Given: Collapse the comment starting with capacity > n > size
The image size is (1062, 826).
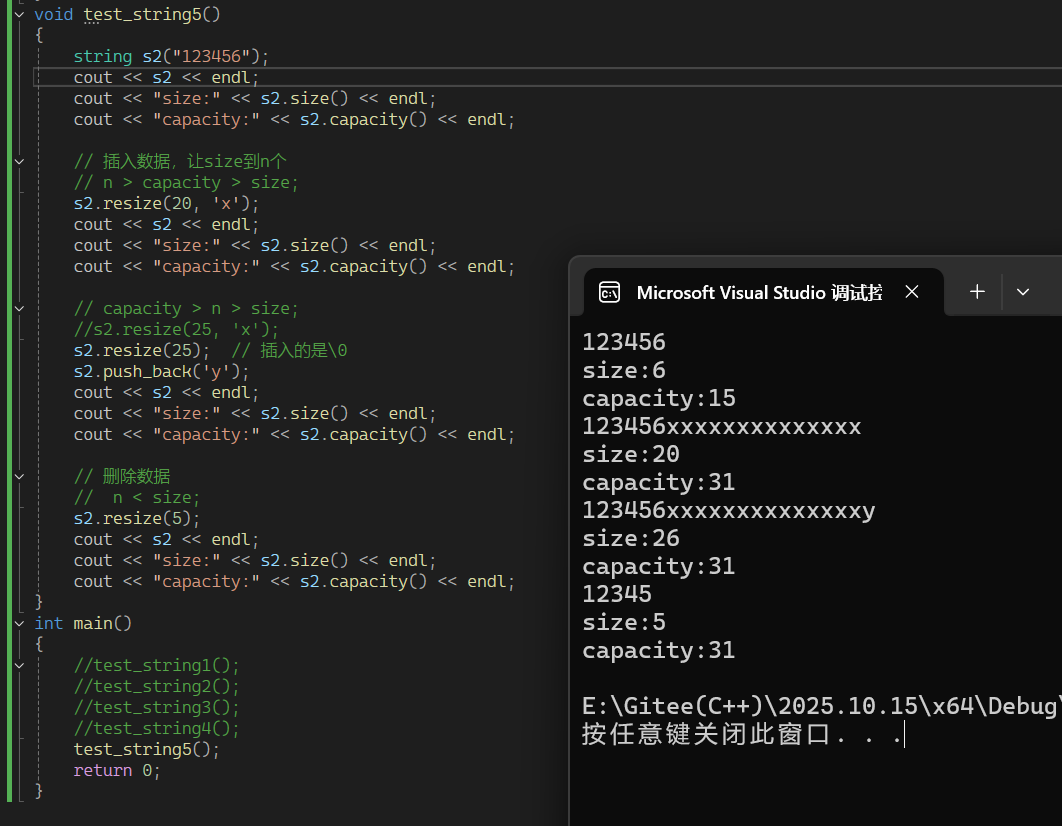Looking at the screenshot, I should [x=19, y=308].
